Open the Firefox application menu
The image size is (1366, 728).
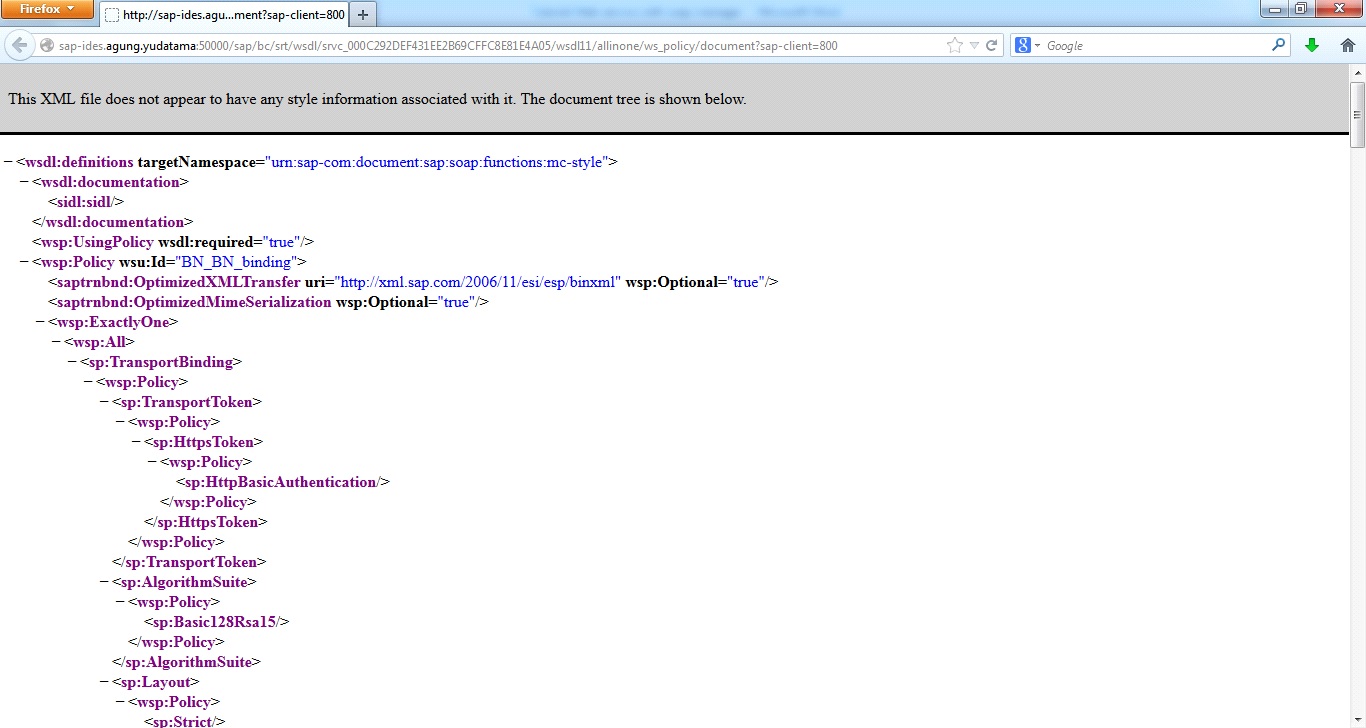point(47,9)
